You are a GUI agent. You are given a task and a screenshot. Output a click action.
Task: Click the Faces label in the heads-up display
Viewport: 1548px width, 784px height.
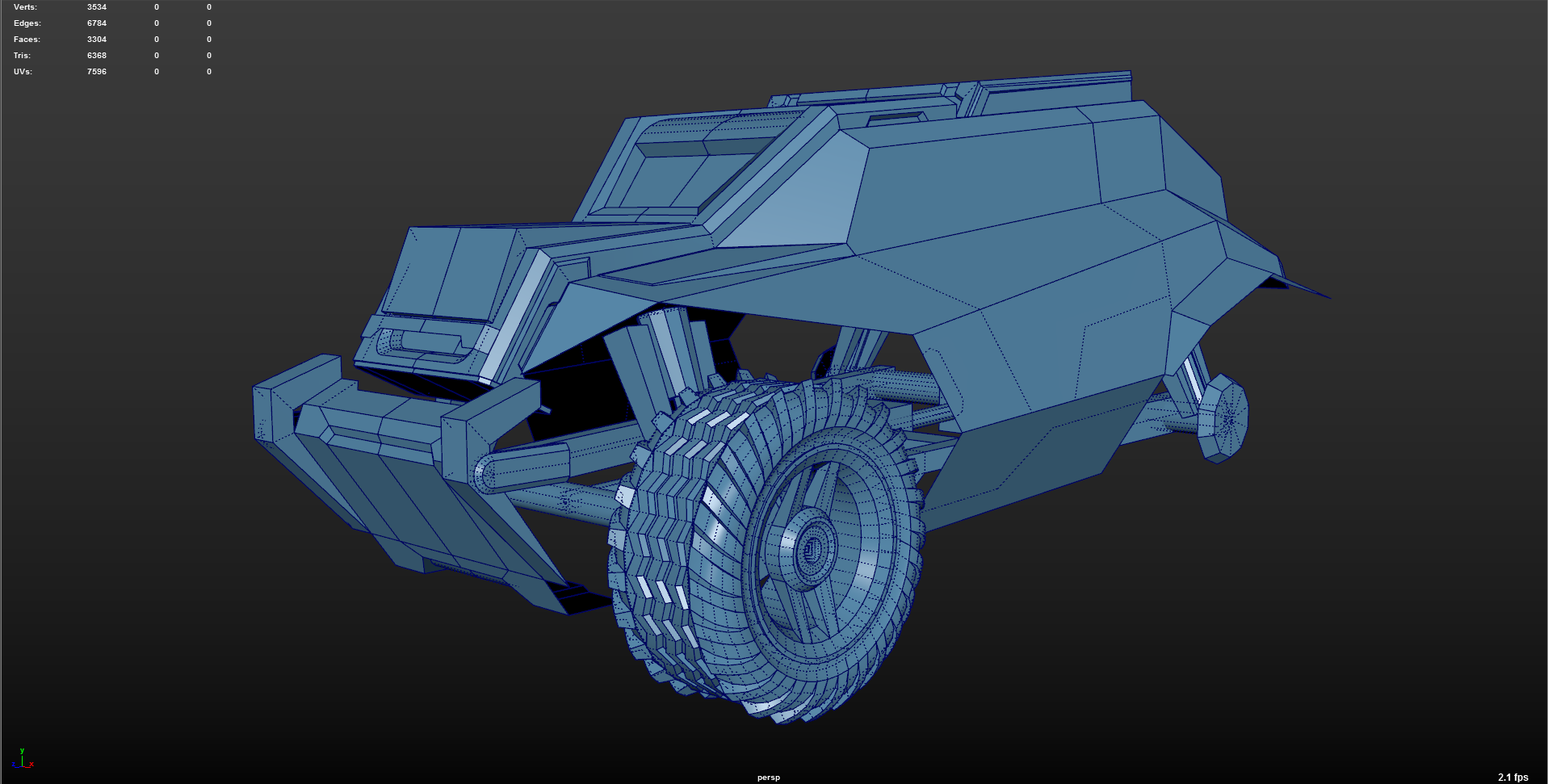27,40
